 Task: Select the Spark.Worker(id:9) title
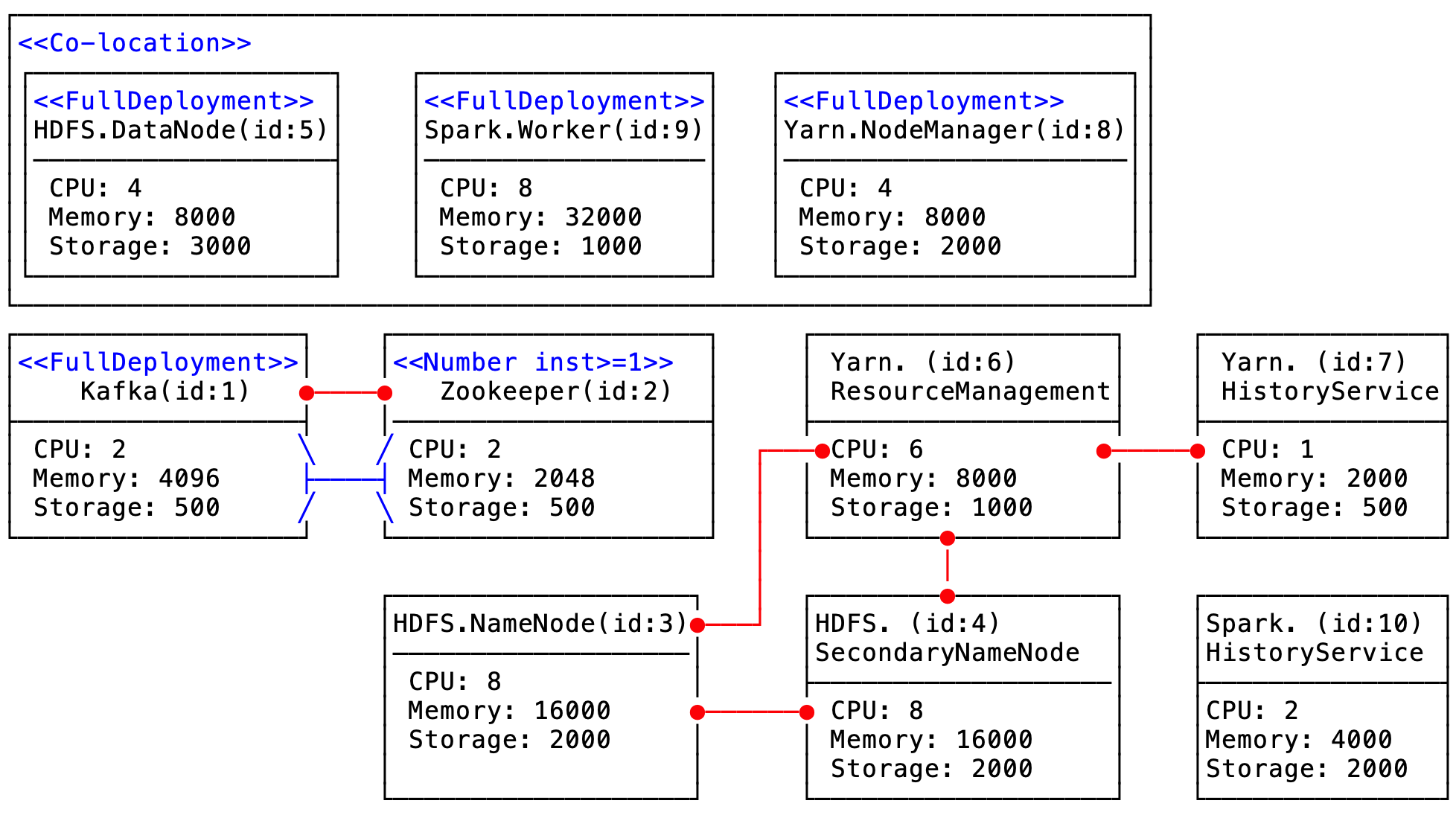click(563, 130)
